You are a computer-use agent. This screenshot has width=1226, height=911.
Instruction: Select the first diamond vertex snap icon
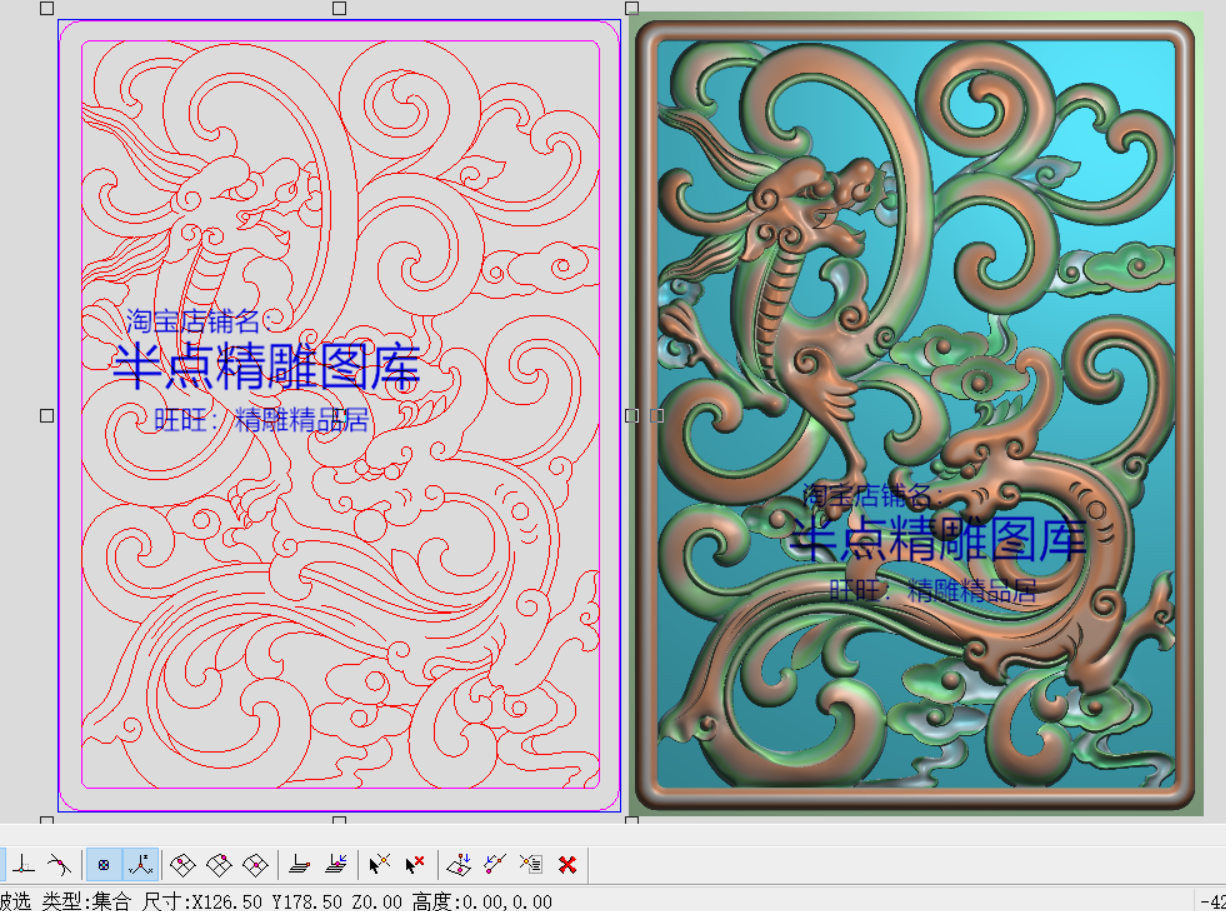click(184, 864)
